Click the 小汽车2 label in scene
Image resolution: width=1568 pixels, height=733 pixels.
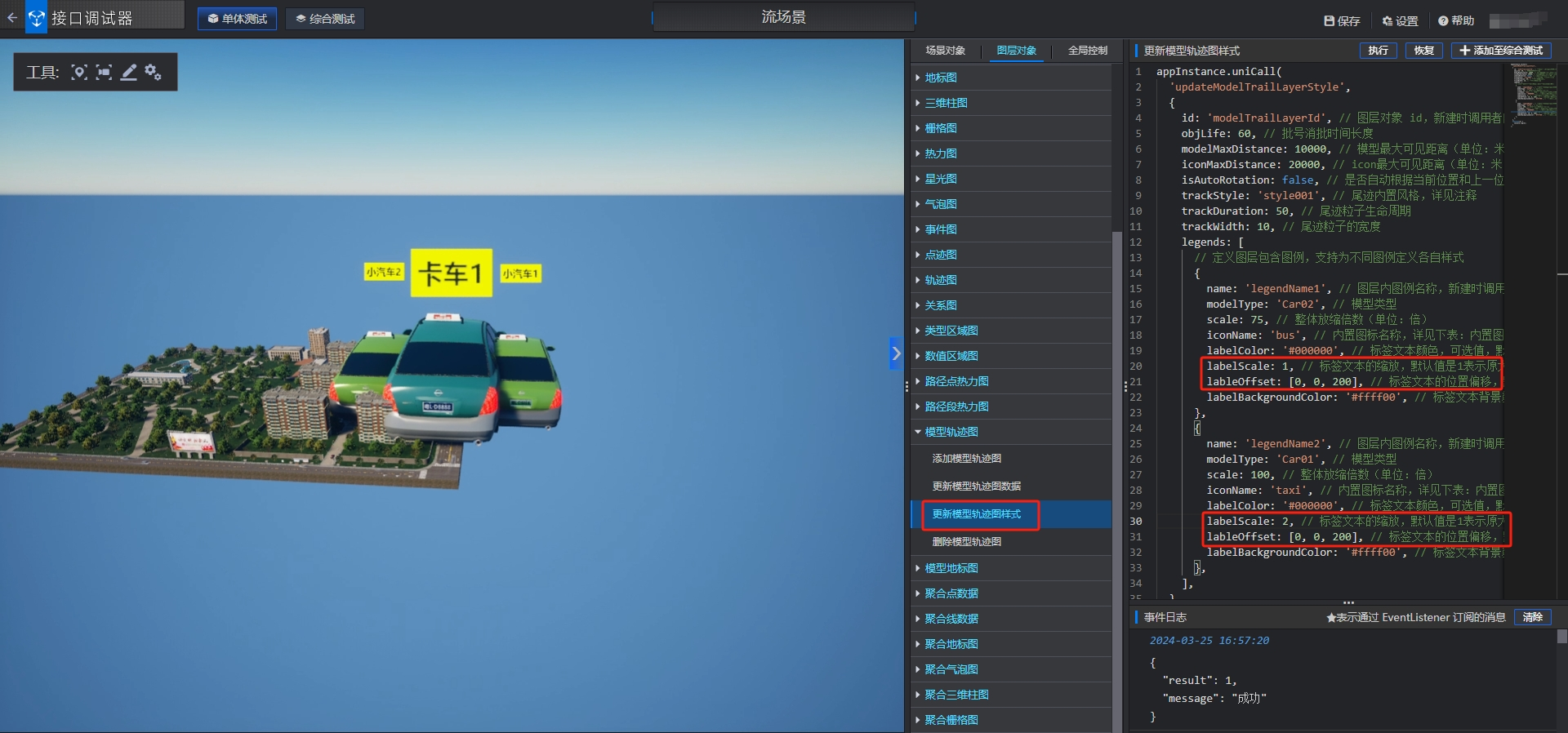click(383, 272)
